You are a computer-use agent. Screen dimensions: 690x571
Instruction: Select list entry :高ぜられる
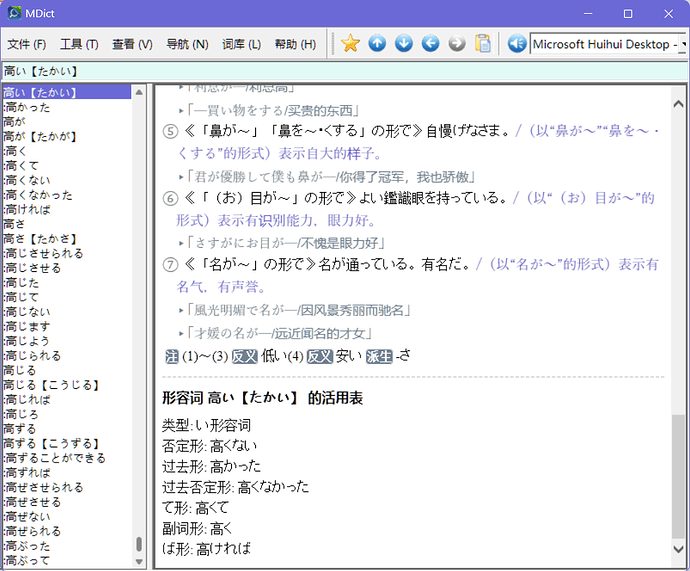point(32,531)
